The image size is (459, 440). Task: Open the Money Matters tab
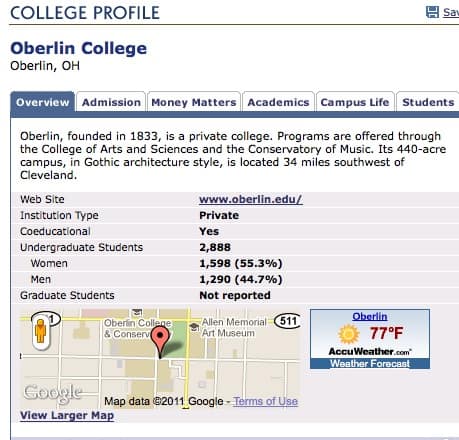pyautogui.click(x=194, y=102)
